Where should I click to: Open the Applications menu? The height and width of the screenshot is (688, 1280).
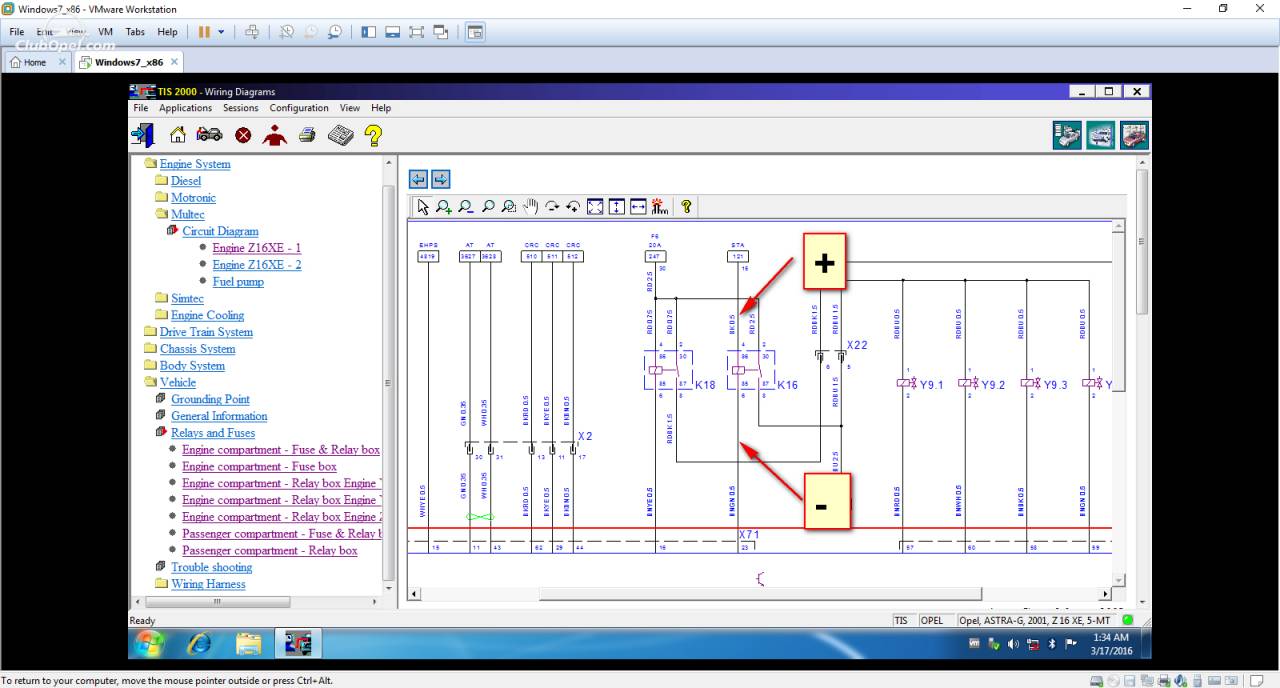[186, 108]
